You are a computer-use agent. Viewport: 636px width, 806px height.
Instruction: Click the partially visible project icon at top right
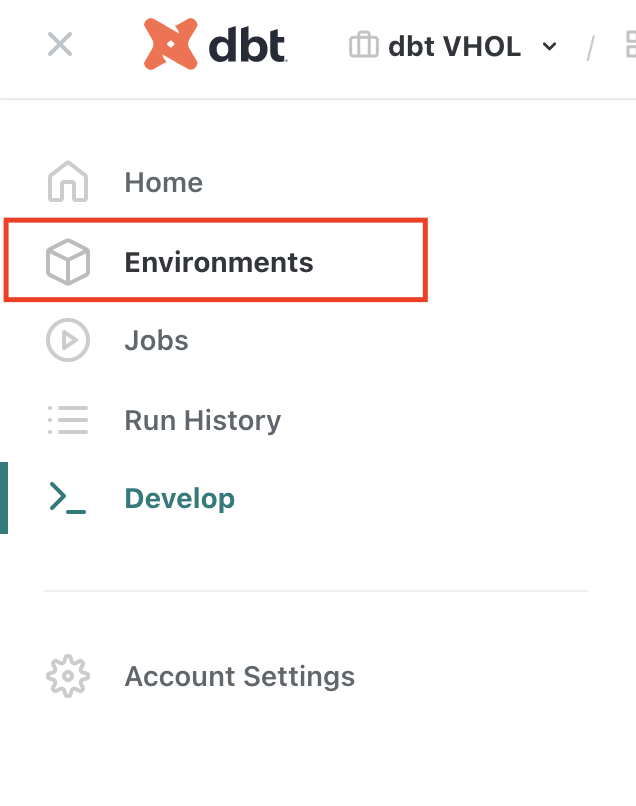(629, 45)
